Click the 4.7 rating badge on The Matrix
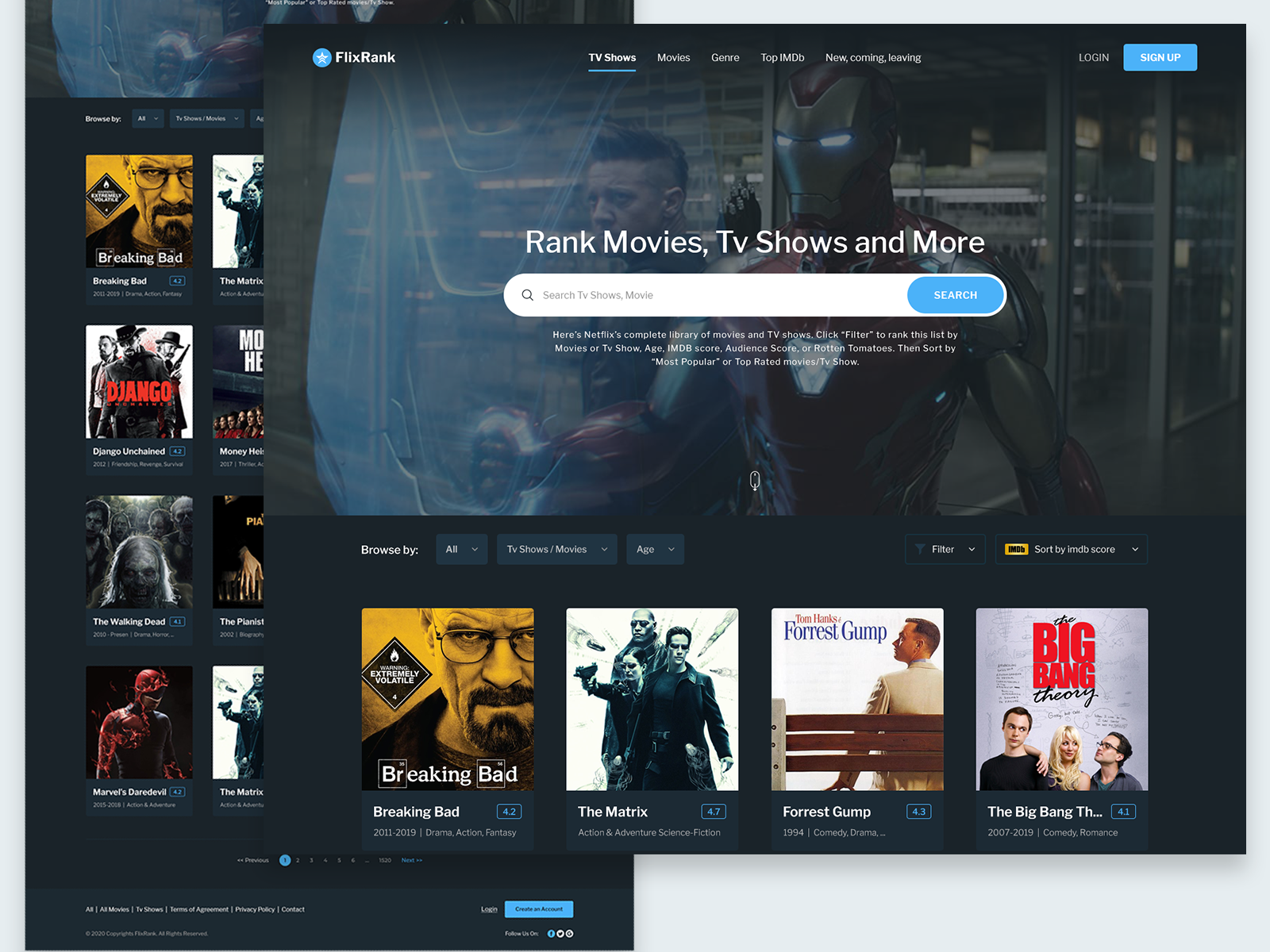This screenshot has width=1270, height=952. tap(714, 812)
